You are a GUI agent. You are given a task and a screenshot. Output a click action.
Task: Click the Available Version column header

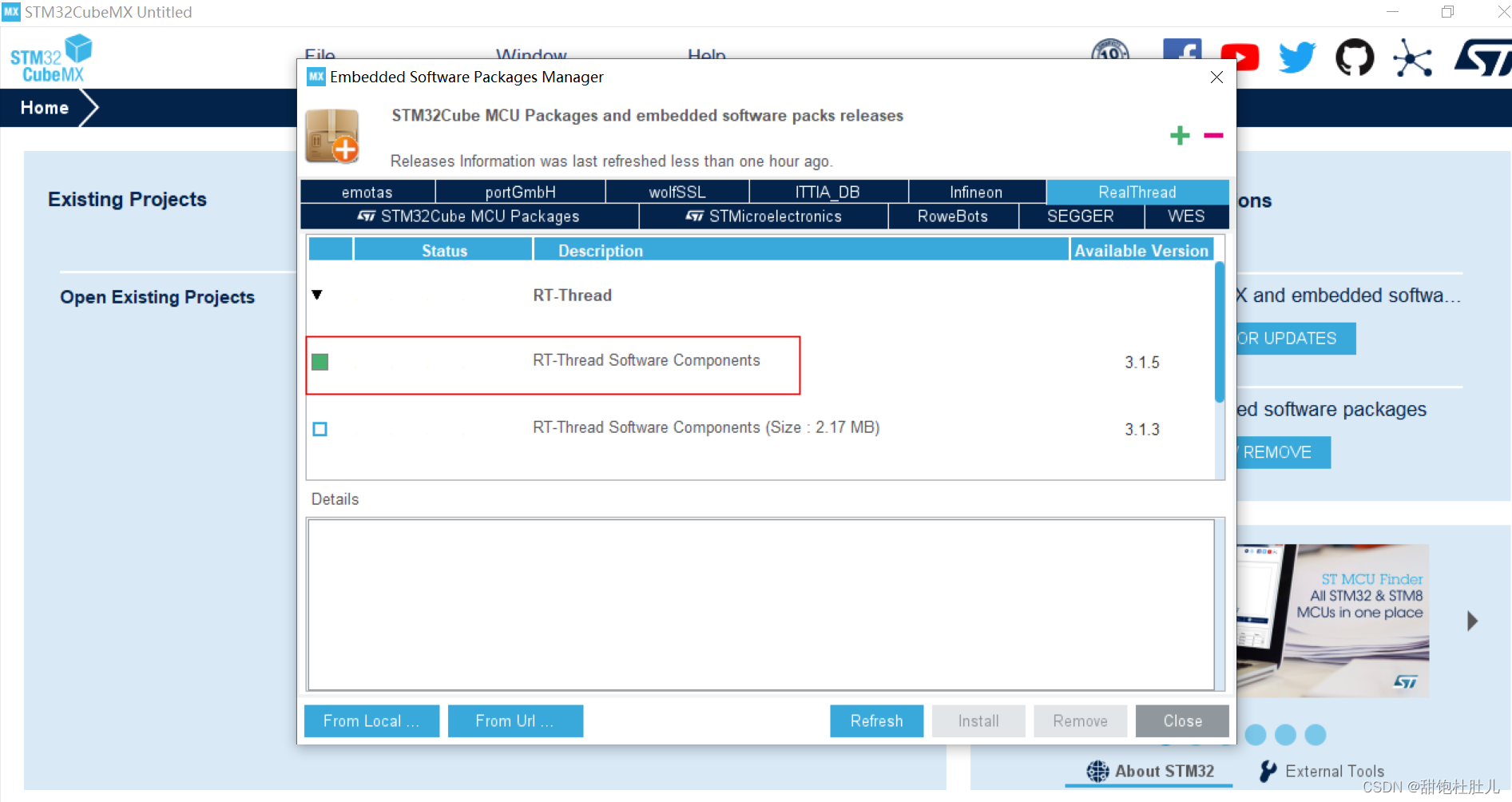click(1141, 250)
